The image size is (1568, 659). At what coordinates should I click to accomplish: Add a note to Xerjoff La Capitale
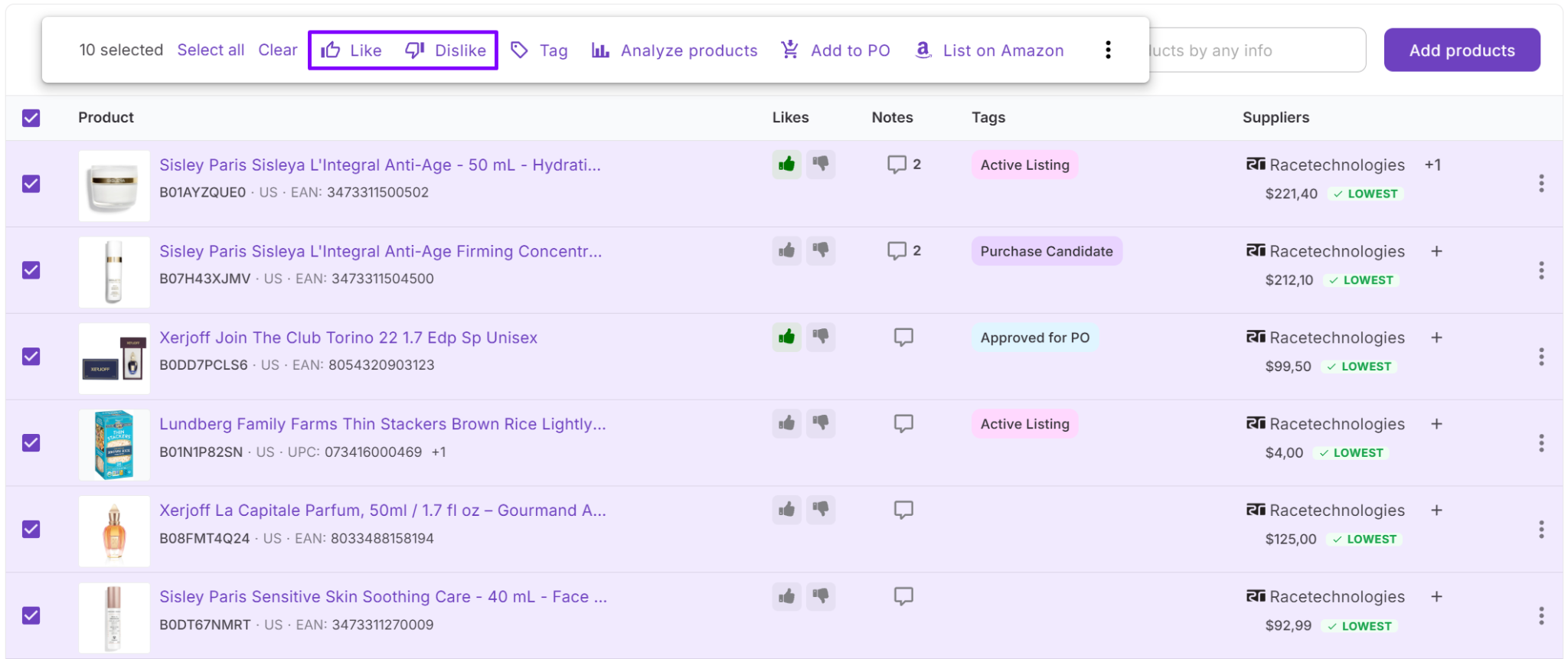[903, 511]
